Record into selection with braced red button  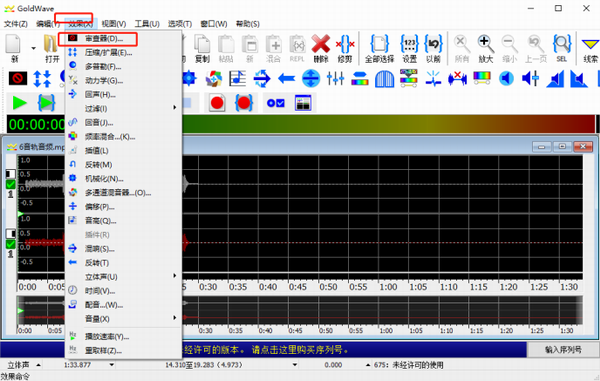point(244,103)
